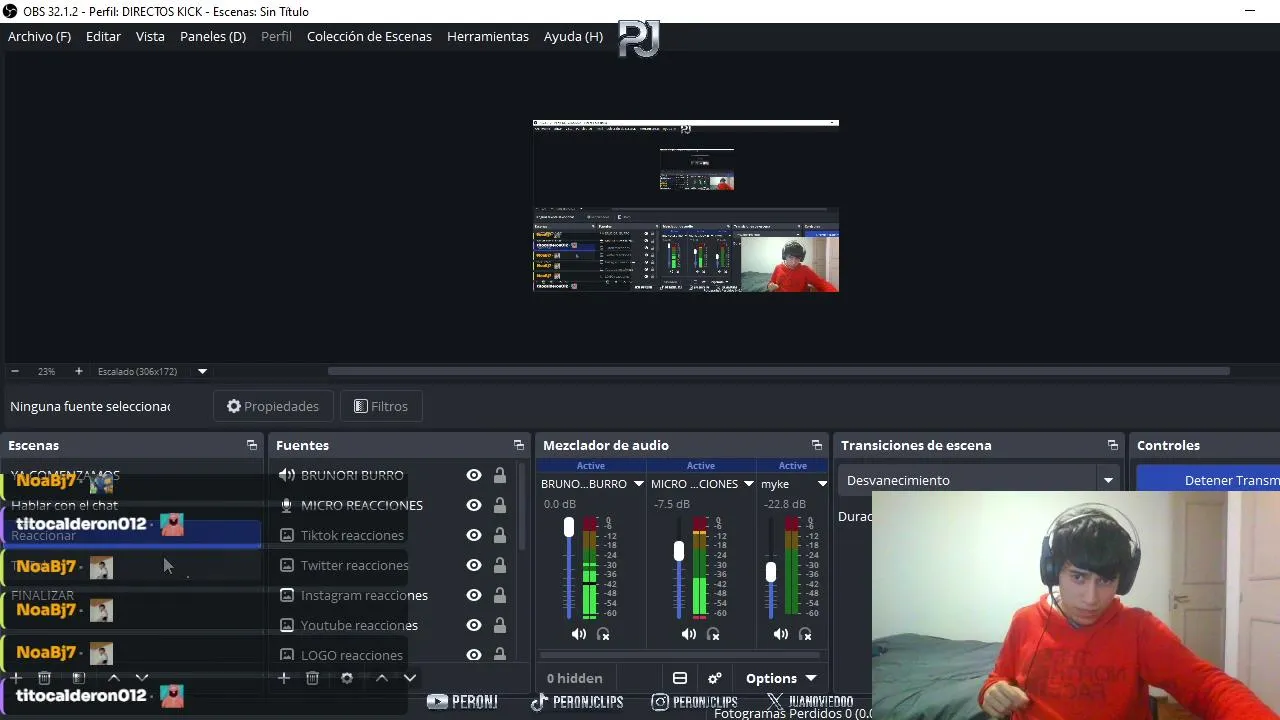The width and height of the screenshot is (1280, 720).
Task: Mute the BRUNO...BURRO audio channel
Action: coord(579,634)
